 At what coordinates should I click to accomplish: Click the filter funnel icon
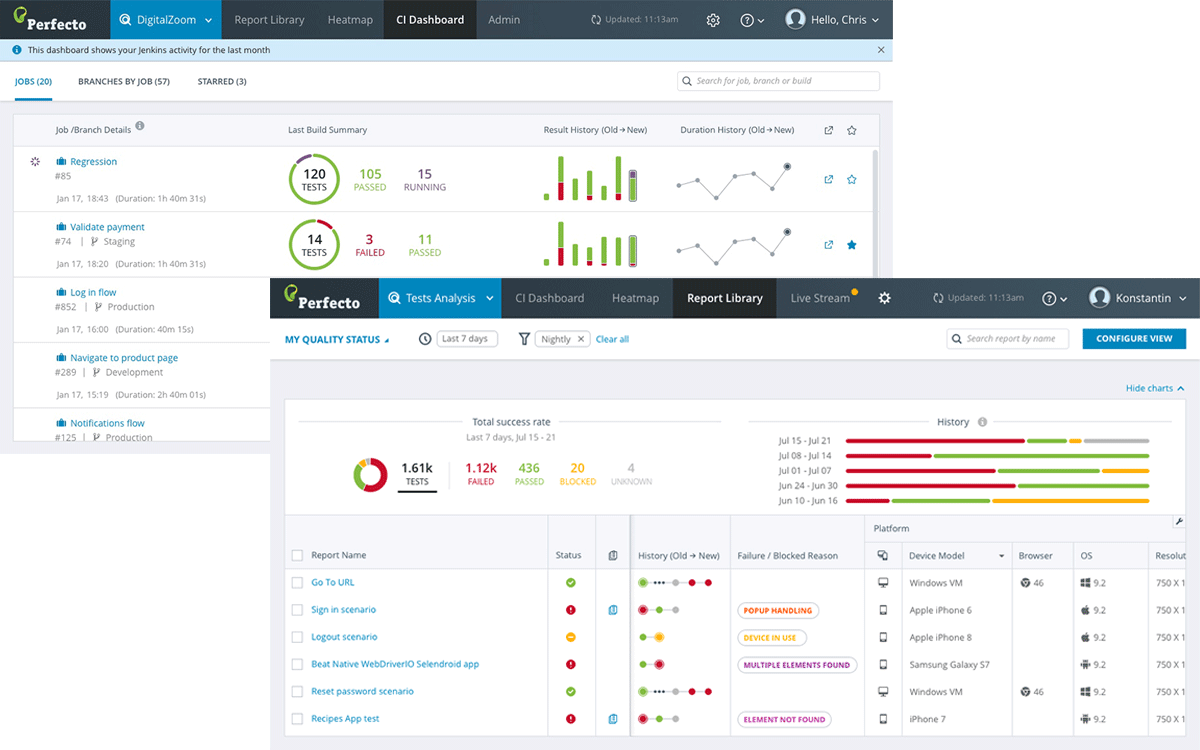(x=524, y=339)
